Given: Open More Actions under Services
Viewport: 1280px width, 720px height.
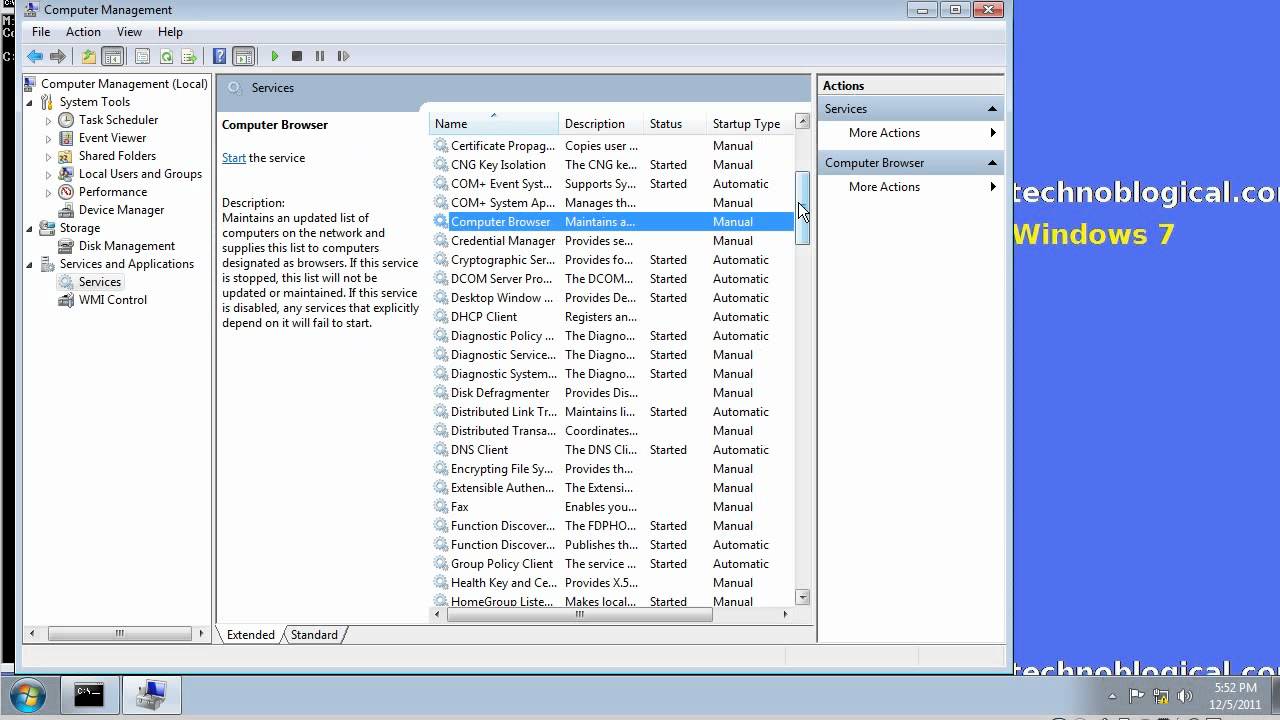Looking at the screenshot, I should point(910,133).
